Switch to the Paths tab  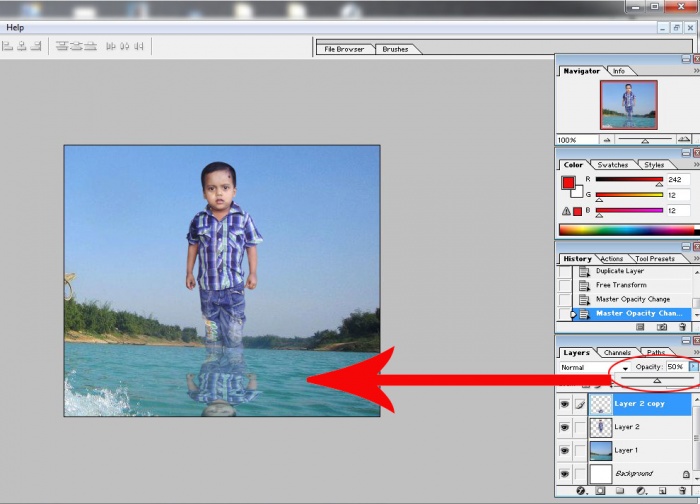point(656,353)
